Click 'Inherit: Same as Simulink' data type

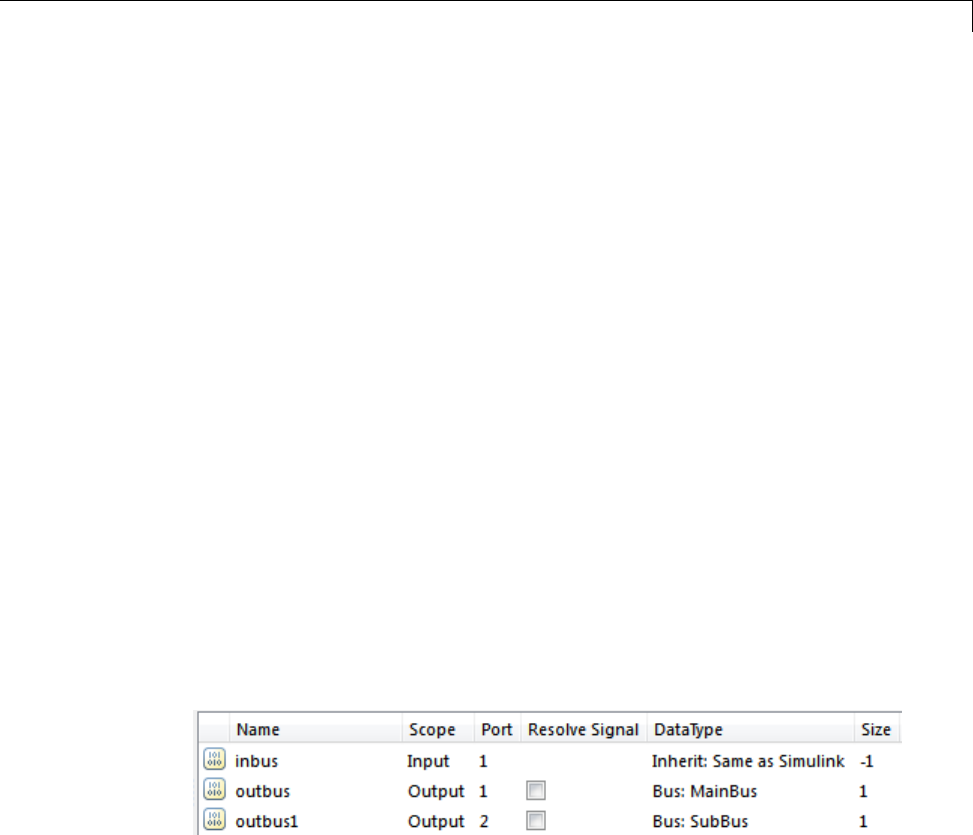click(x=748, y=761)
